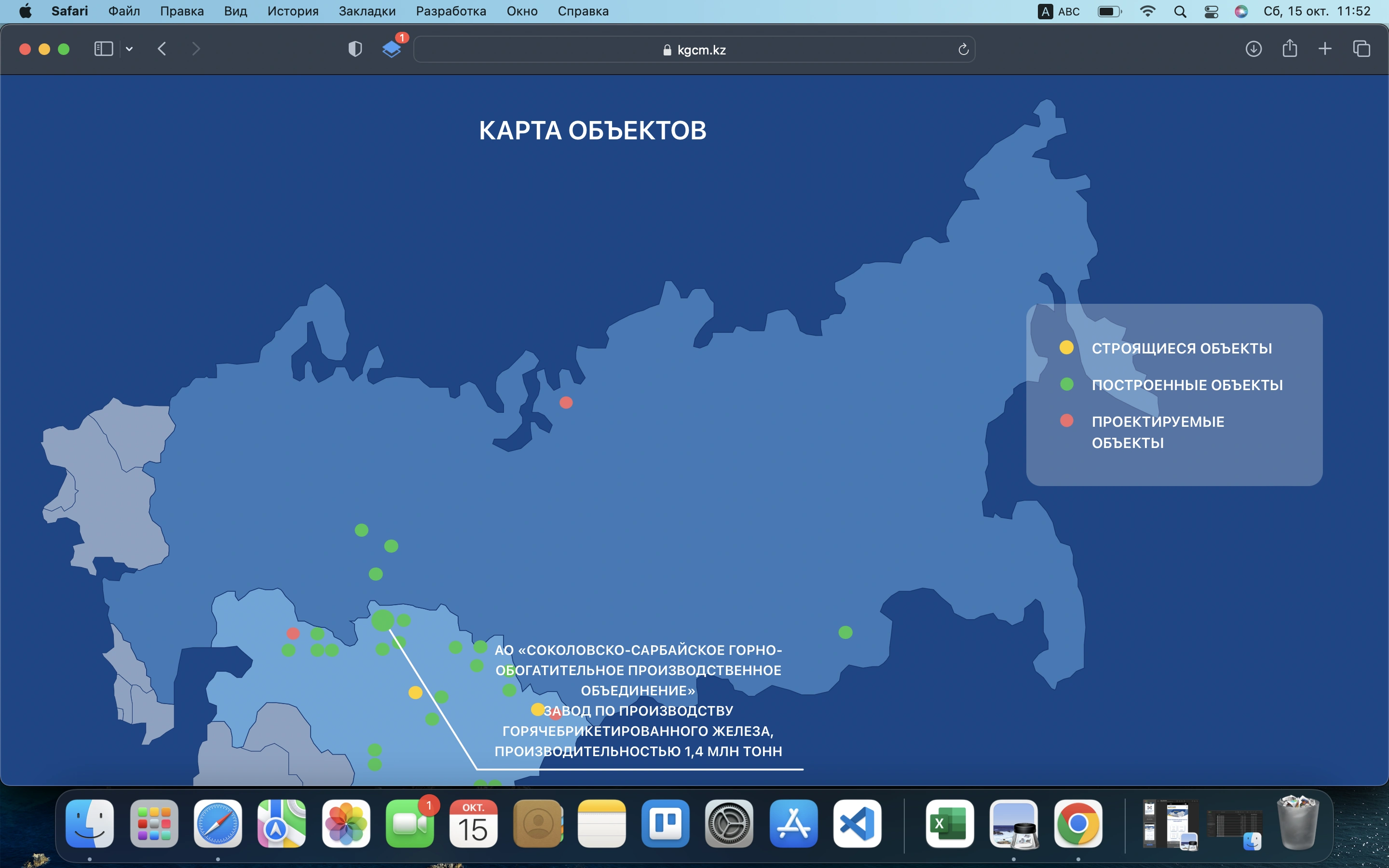The image size is (1389, 868).
Task: Open the История menu
Action: coord(293,11)
